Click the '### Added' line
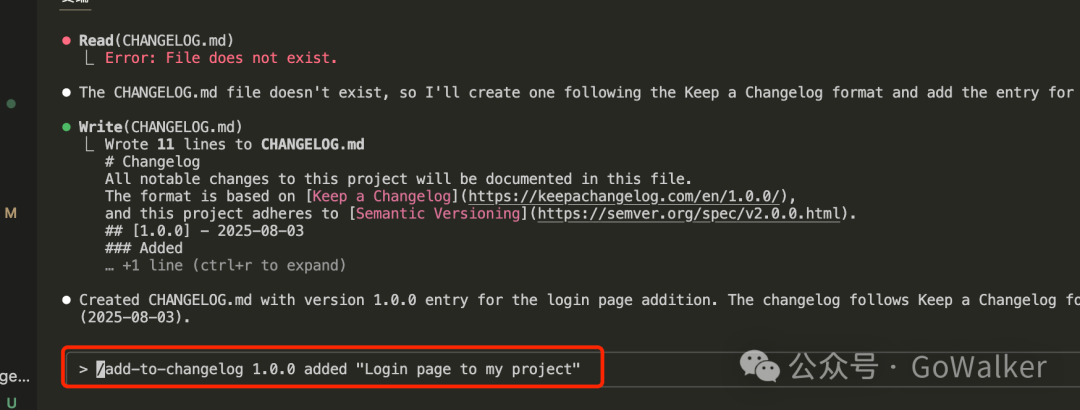This screenshot has height=410, width=1080. [x=143, y=248]
